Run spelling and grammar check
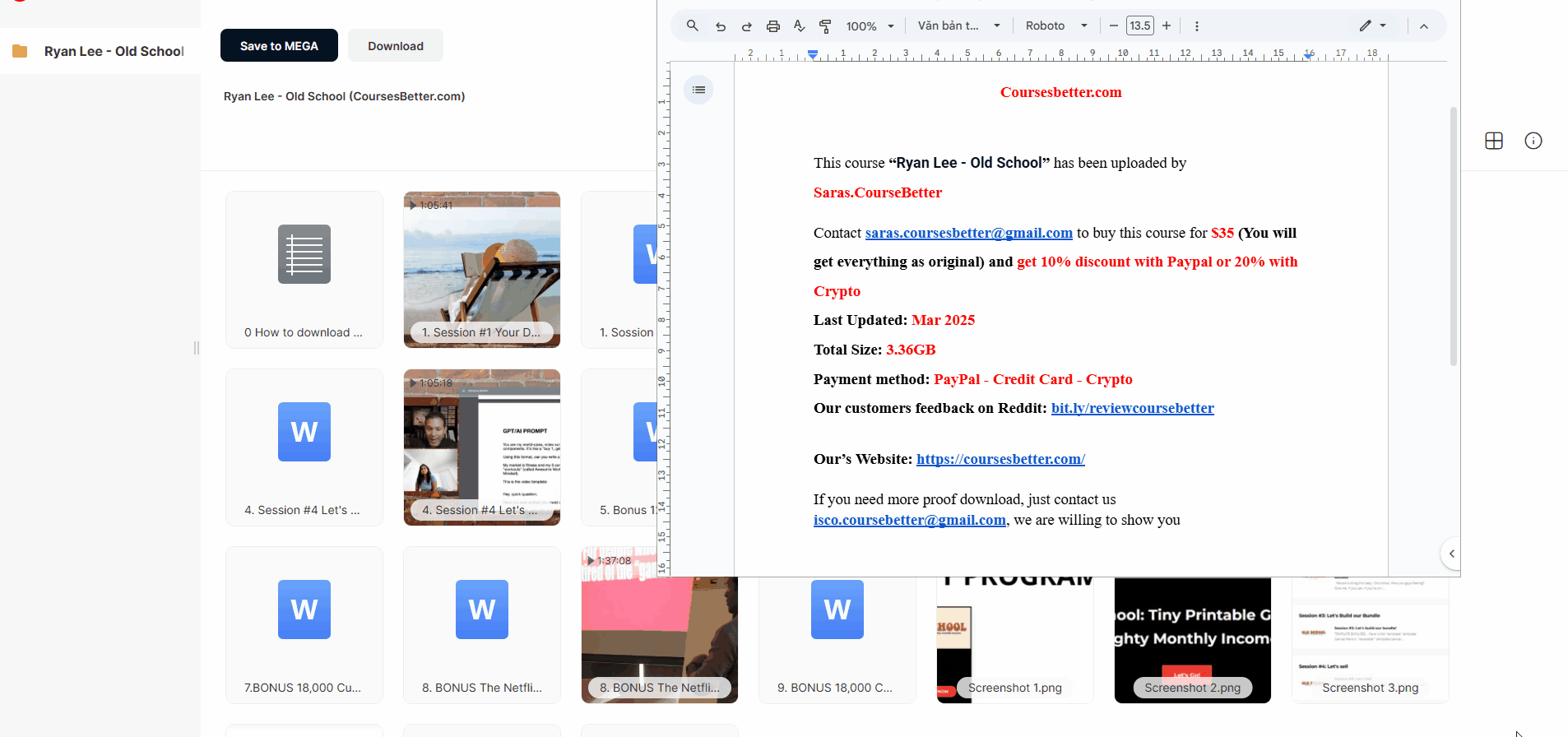Image resolution: width=1568 pixels, height=737 pixels. pyautogui.click(x=799, y=26)
